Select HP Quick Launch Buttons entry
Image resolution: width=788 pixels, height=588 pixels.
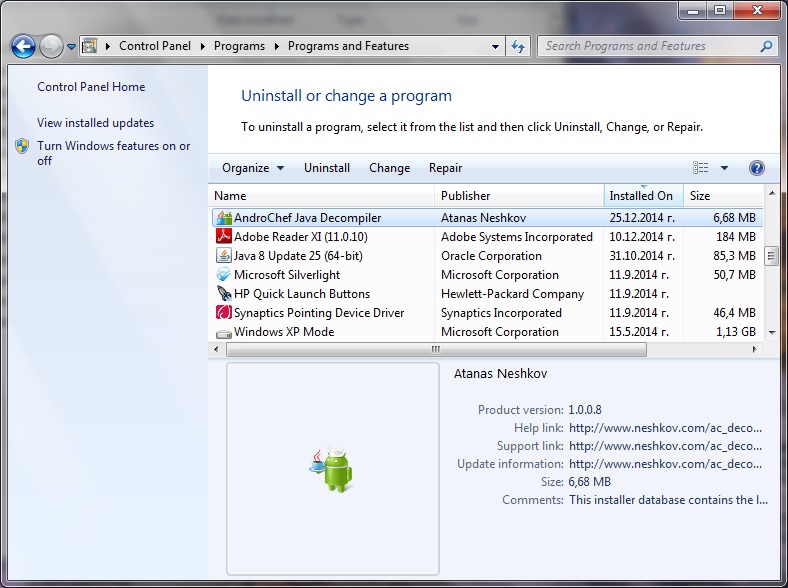pos(302,294)
